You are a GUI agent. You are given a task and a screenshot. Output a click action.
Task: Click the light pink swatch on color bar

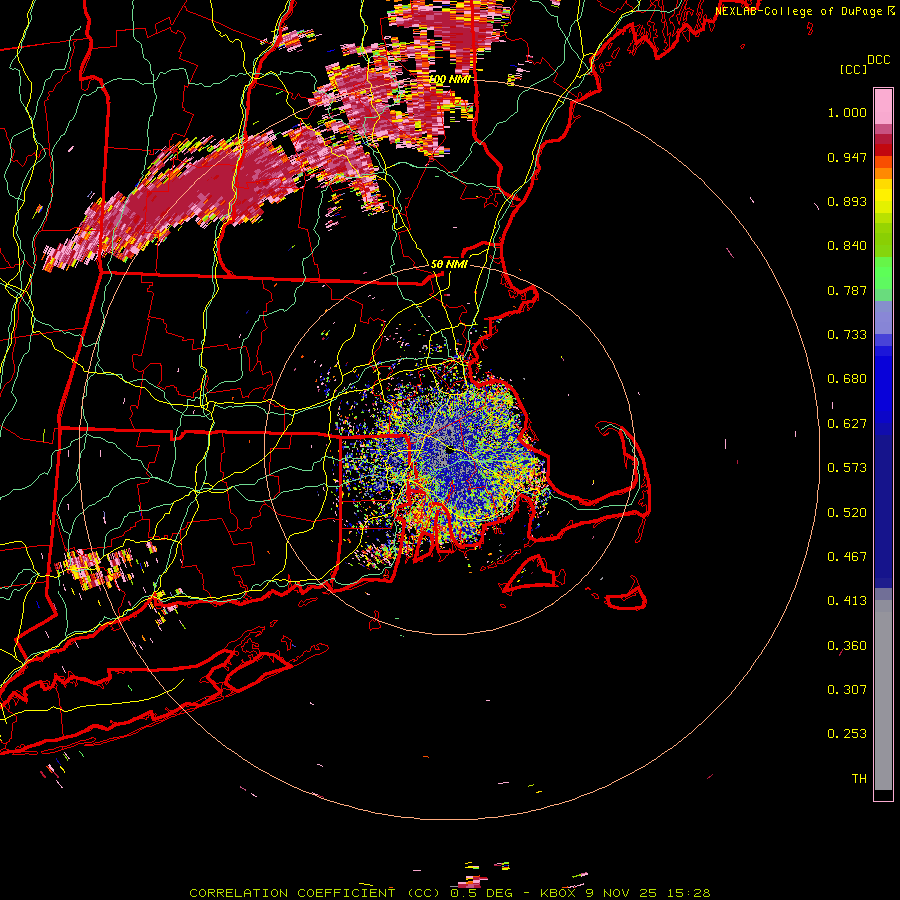(x=883, y=106)
